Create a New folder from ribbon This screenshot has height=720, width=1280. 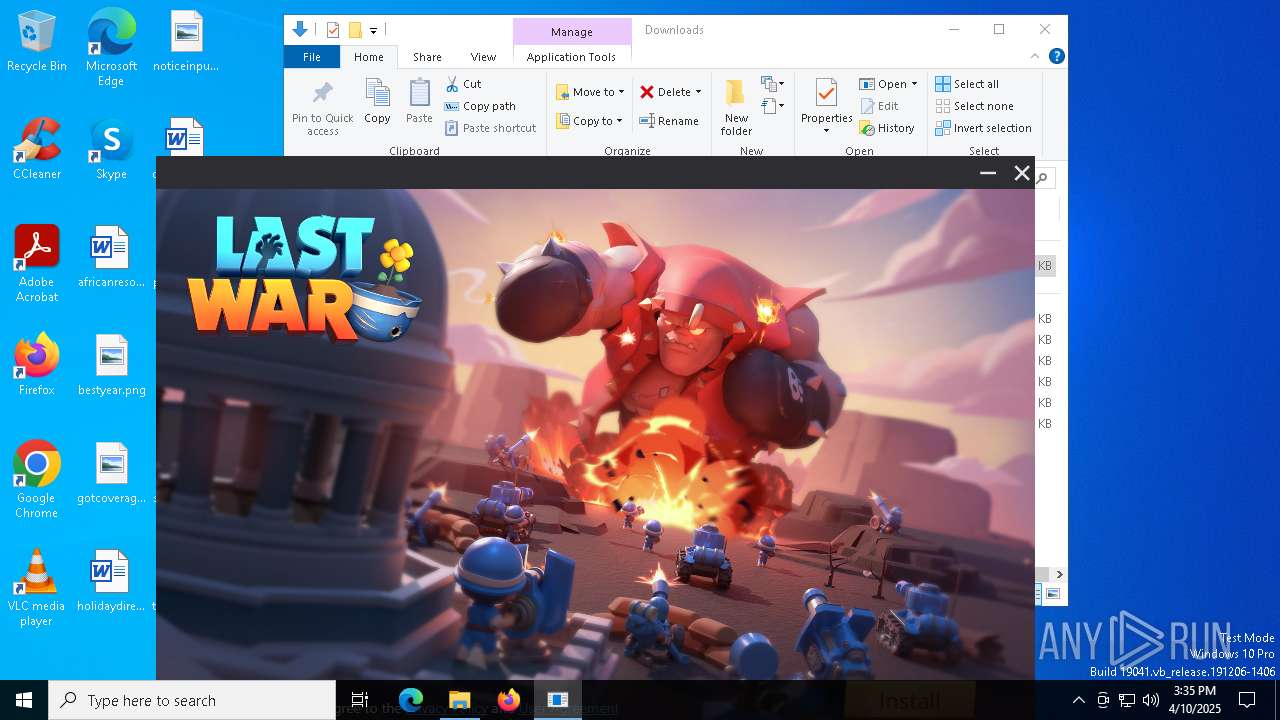click(736, 107)
